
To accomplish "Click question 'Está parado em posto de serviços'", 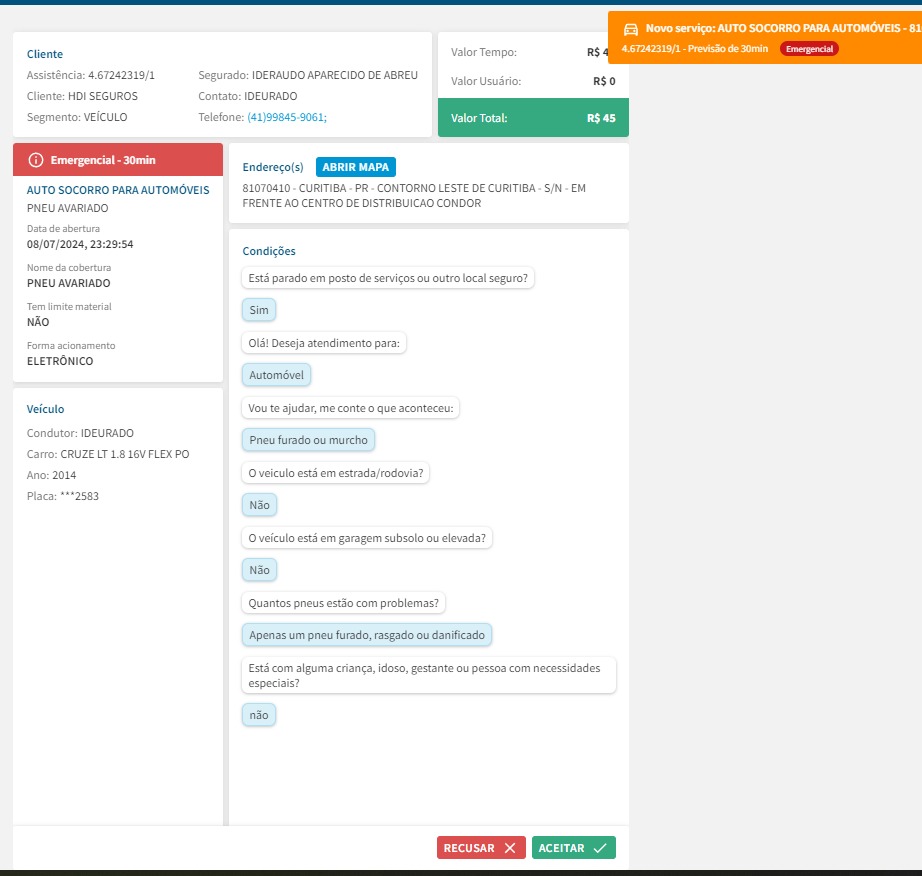I will (x=388, y=278).
